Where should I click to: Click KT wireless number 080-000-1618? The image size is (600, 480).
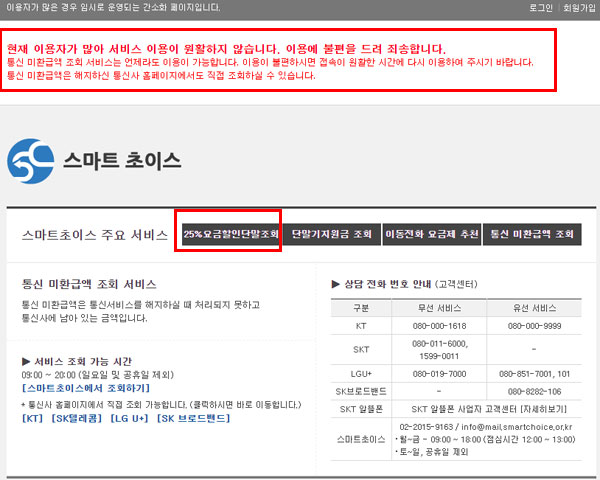439,326
